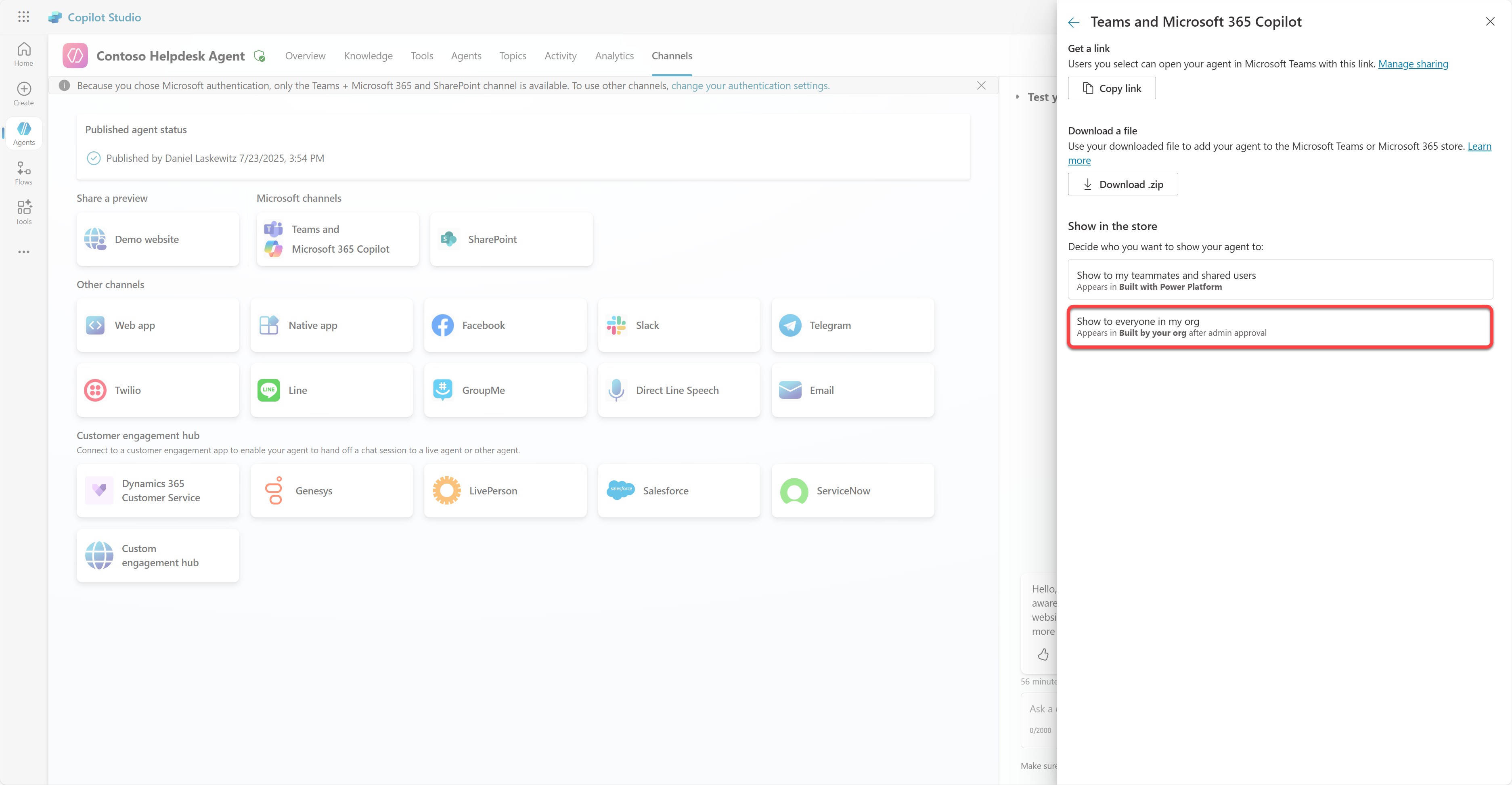Select Show to my teammates and shared users
The height and width of the screenshot is (785, 1512).
pos(1280,280)
